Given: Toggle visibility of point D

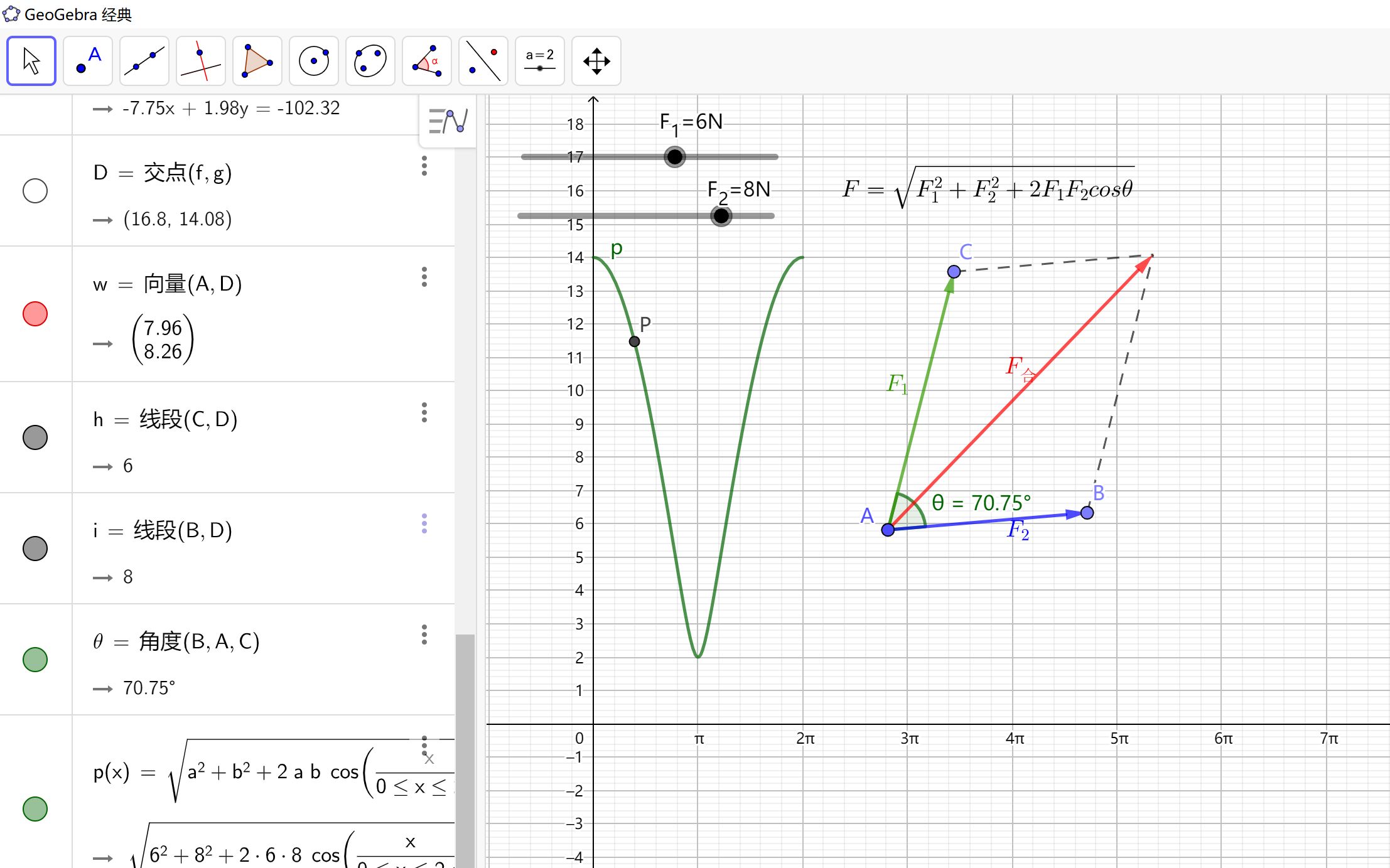Looking at the screenshot, I should pos(35,191).
